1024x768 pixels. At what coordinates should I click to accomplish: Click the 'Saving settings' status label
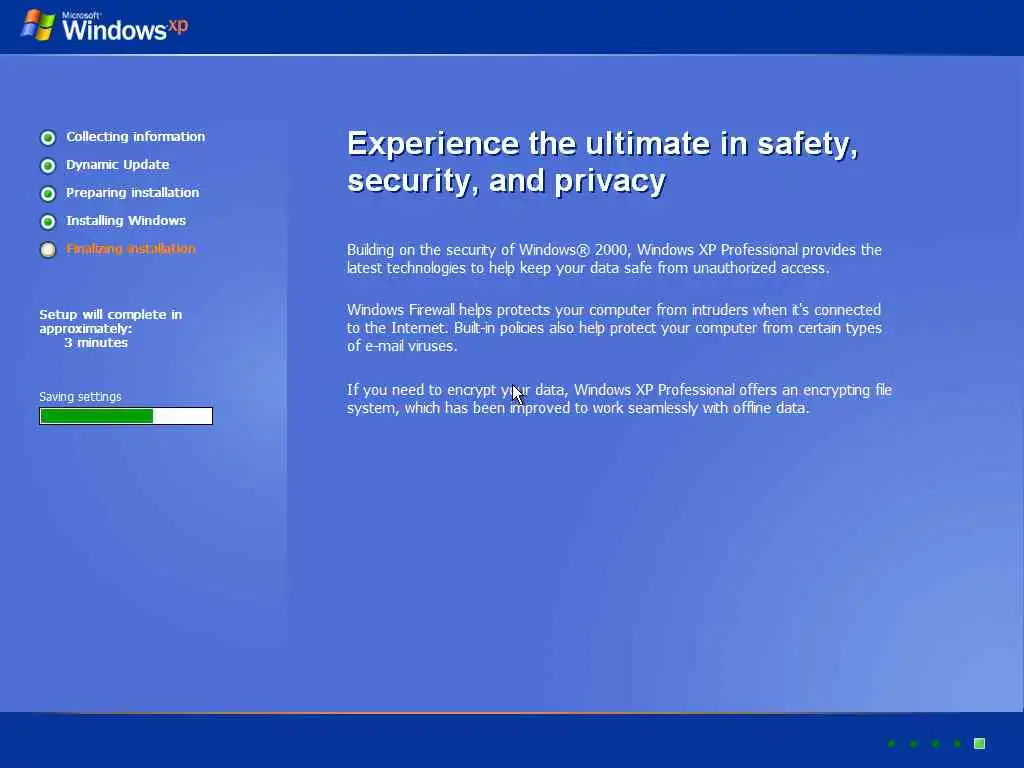tap(80, 396)
